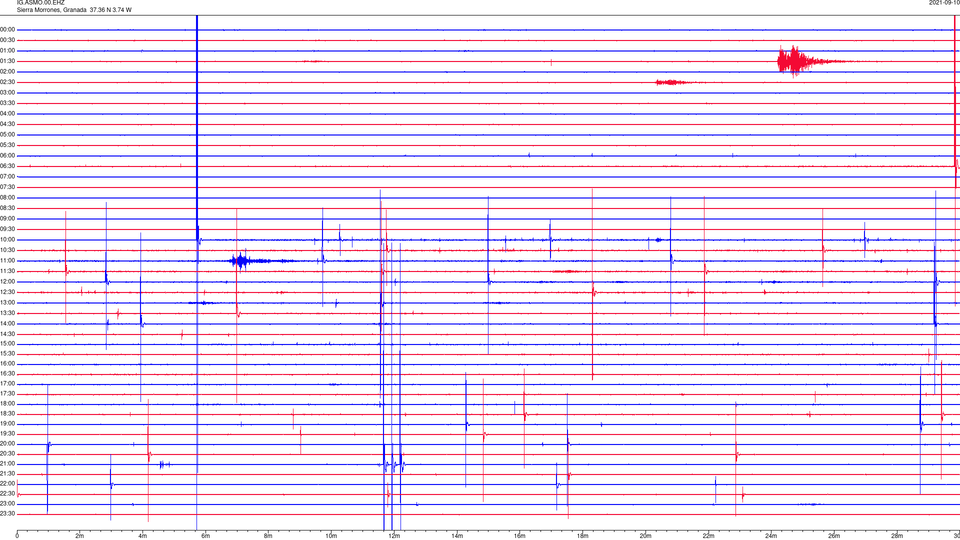Viewport: 960px width, 540px height.
Task: Click the "16m" x-axis tick label
Action: (520, 536)
